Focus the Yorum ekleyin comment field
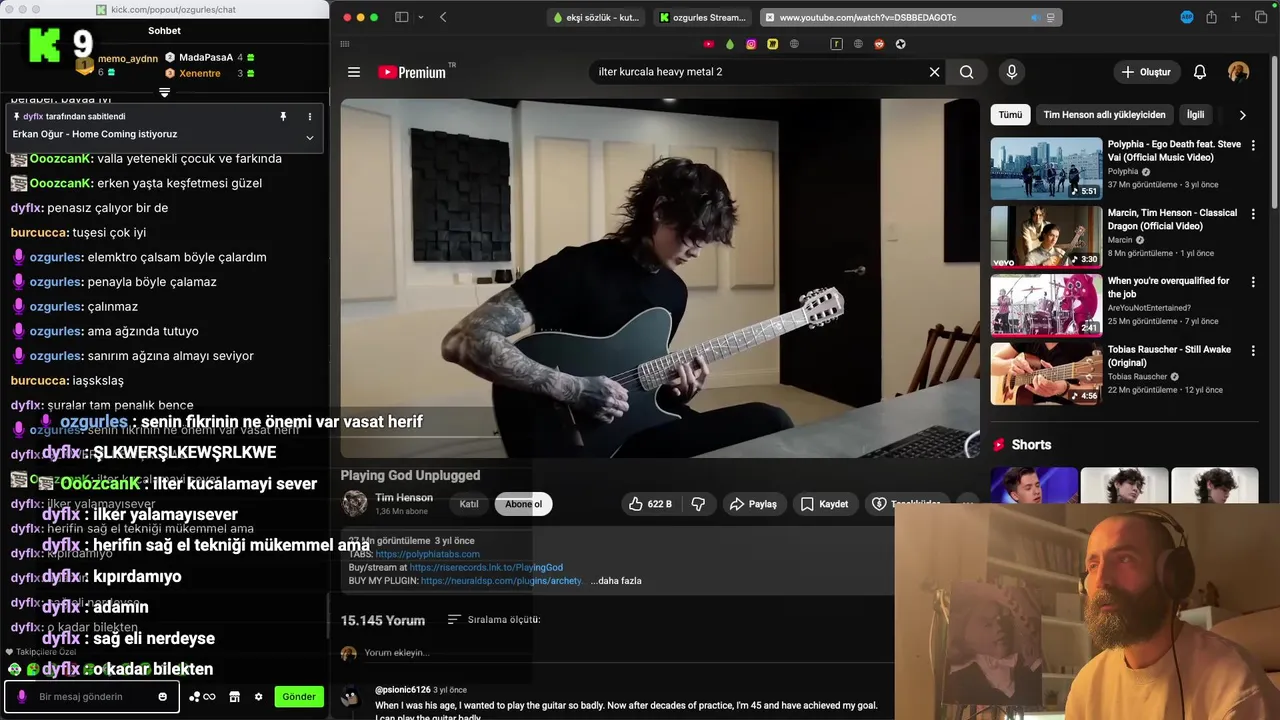The width and height of the screenshot is (1280, 720). (397, 653)
